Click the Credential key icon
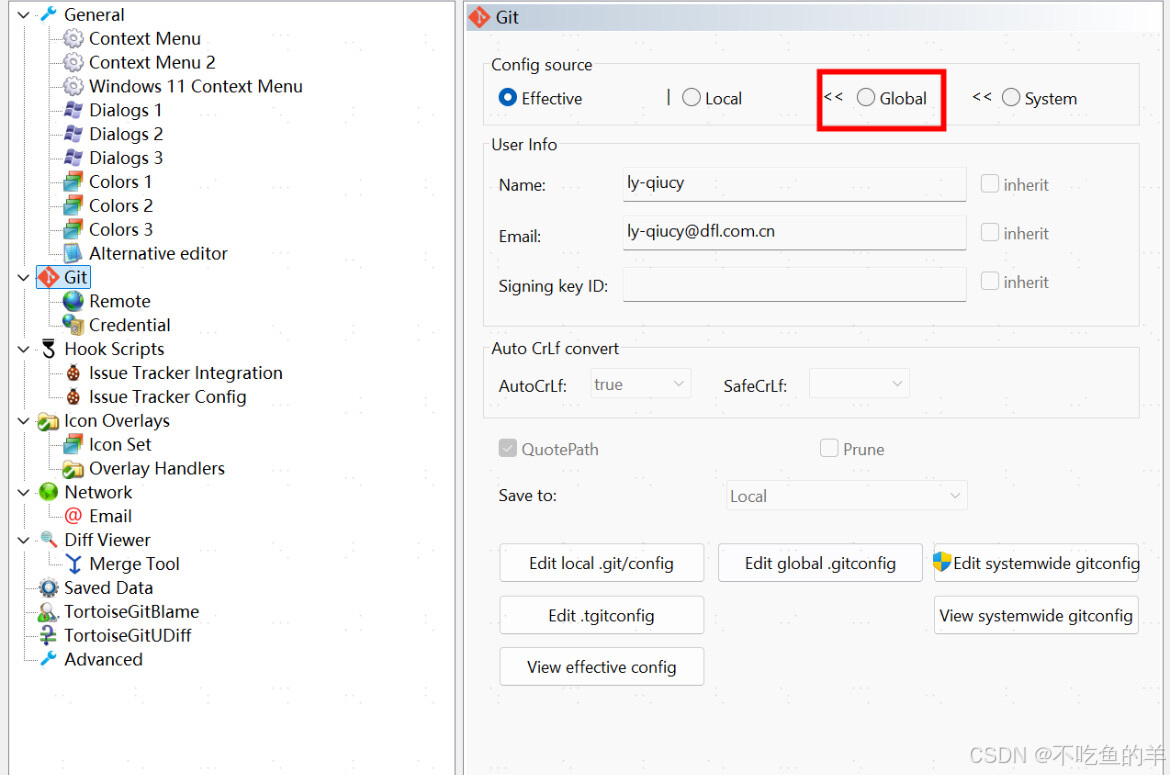The width and height of the screenshot is (1170, 775). [x=73, y=324]
